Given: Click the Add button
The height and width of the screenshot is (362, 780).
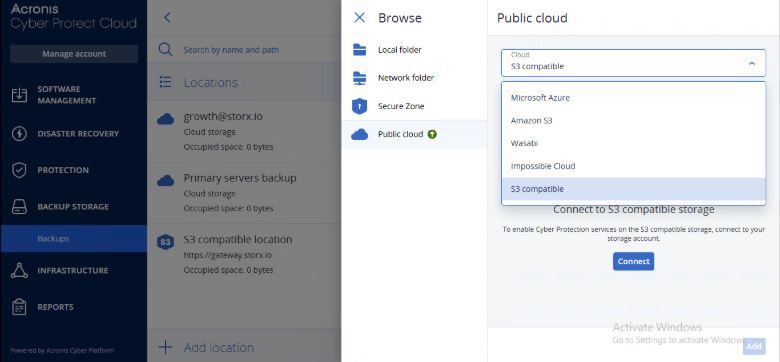Looking at the screenshot, I should (754, 347).
